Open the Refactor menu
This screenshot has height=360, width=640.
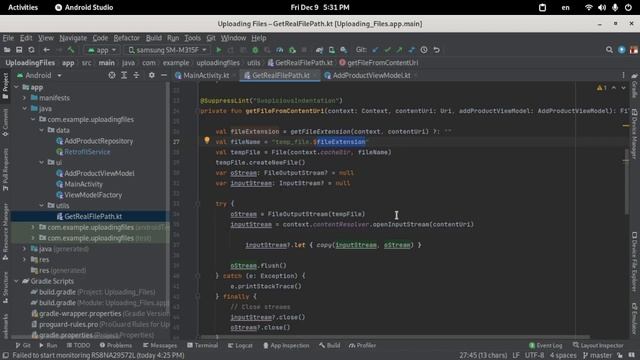click(126, 38)
